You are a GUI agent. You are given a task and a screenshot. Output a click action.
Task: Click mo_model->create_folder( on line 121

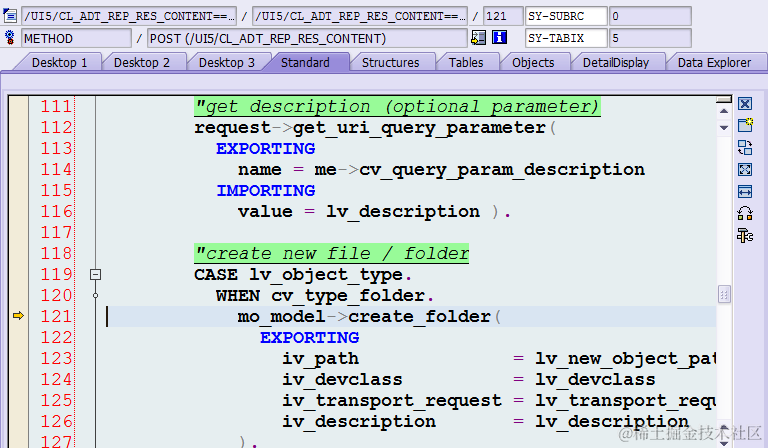[x=369, y=317]
